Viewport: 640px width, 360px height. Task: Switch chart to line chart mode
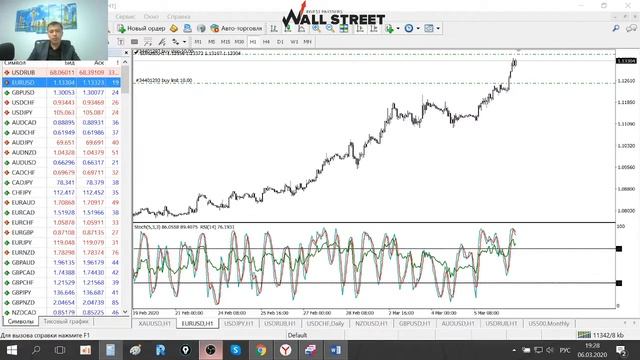(x=301, y=28)
